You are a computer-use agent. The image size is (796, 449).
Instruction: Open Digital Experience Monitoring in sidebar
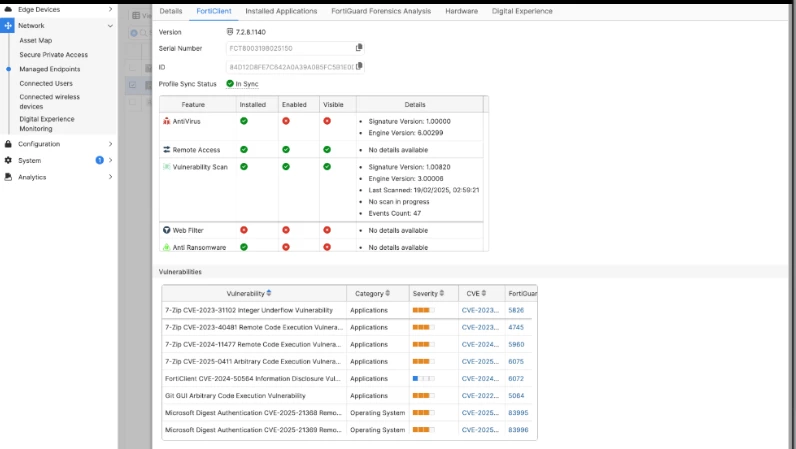pyautogui.click(x=47, y=123)
